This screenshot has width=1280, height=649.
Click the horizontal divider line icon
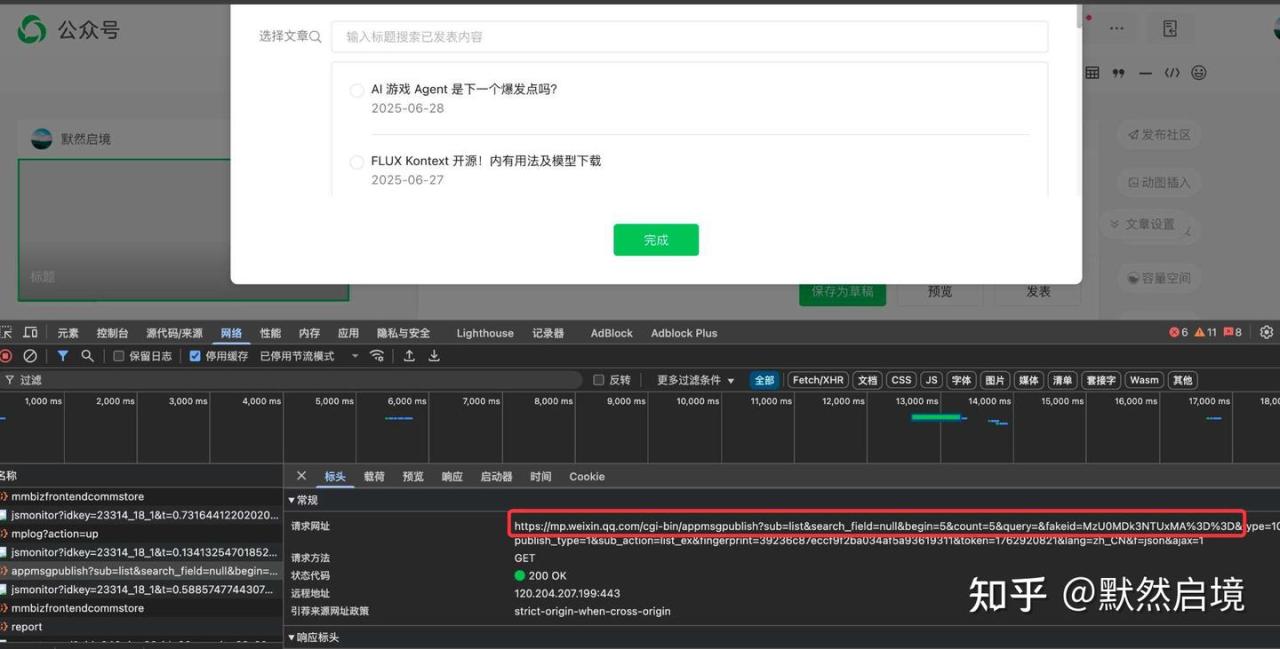pos(1145,73)
